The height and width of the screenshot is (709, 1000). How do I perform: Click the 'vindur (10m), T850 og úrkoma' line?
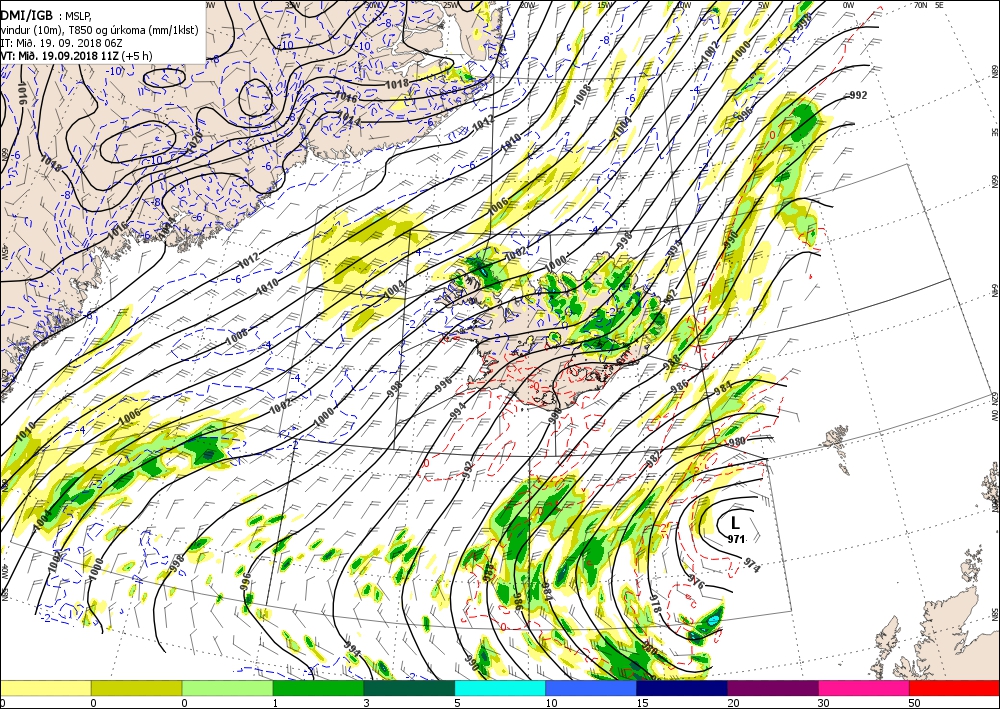[x=99, y=30]
